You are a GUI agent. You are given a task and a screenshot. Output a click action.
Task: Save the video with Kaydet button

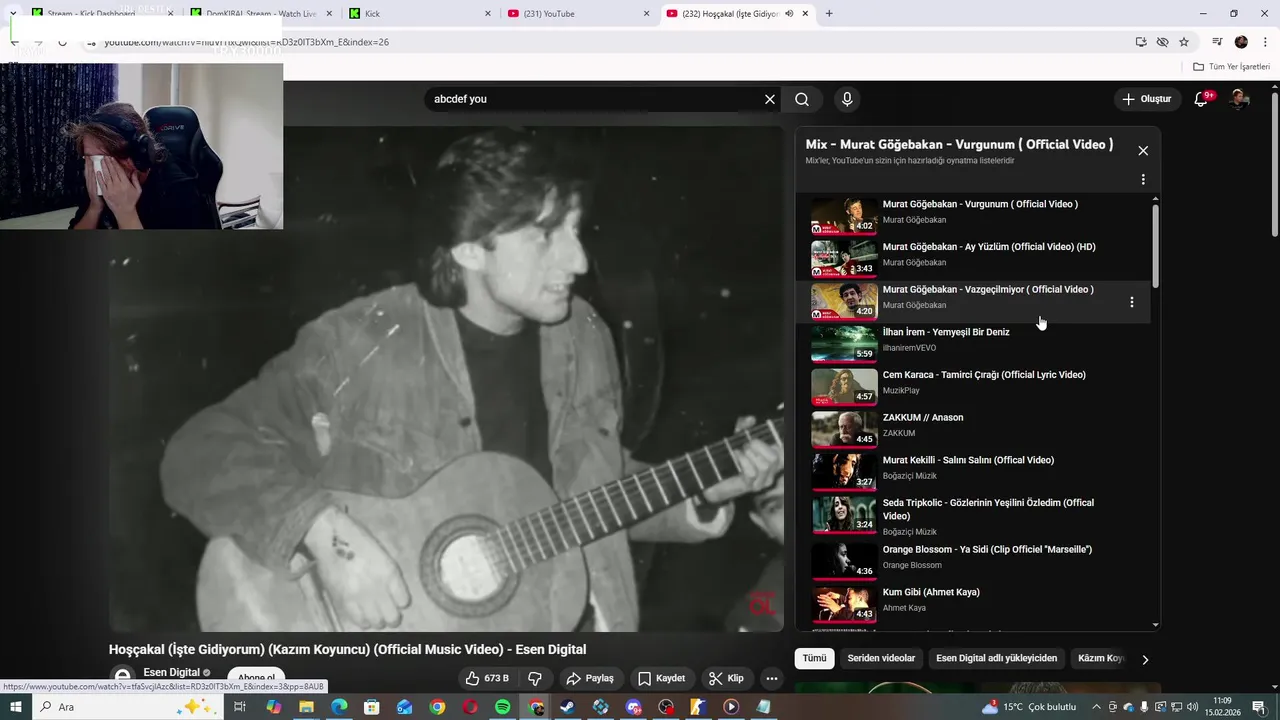662,678
